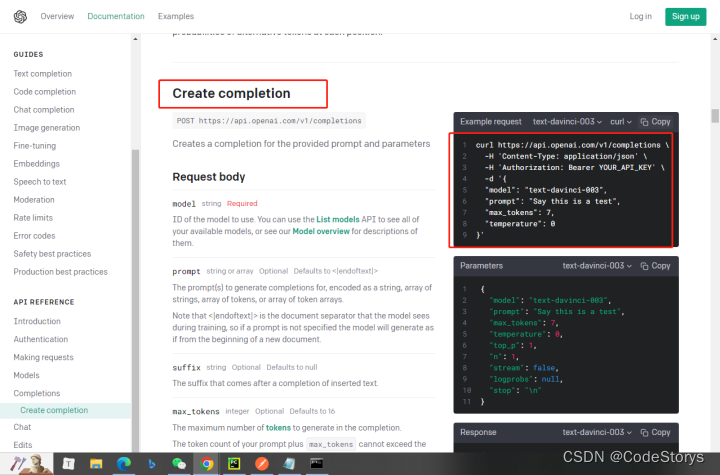Open the Code completion guide
Viewport: 720px width, 475px height.
(x=45, y=91)
